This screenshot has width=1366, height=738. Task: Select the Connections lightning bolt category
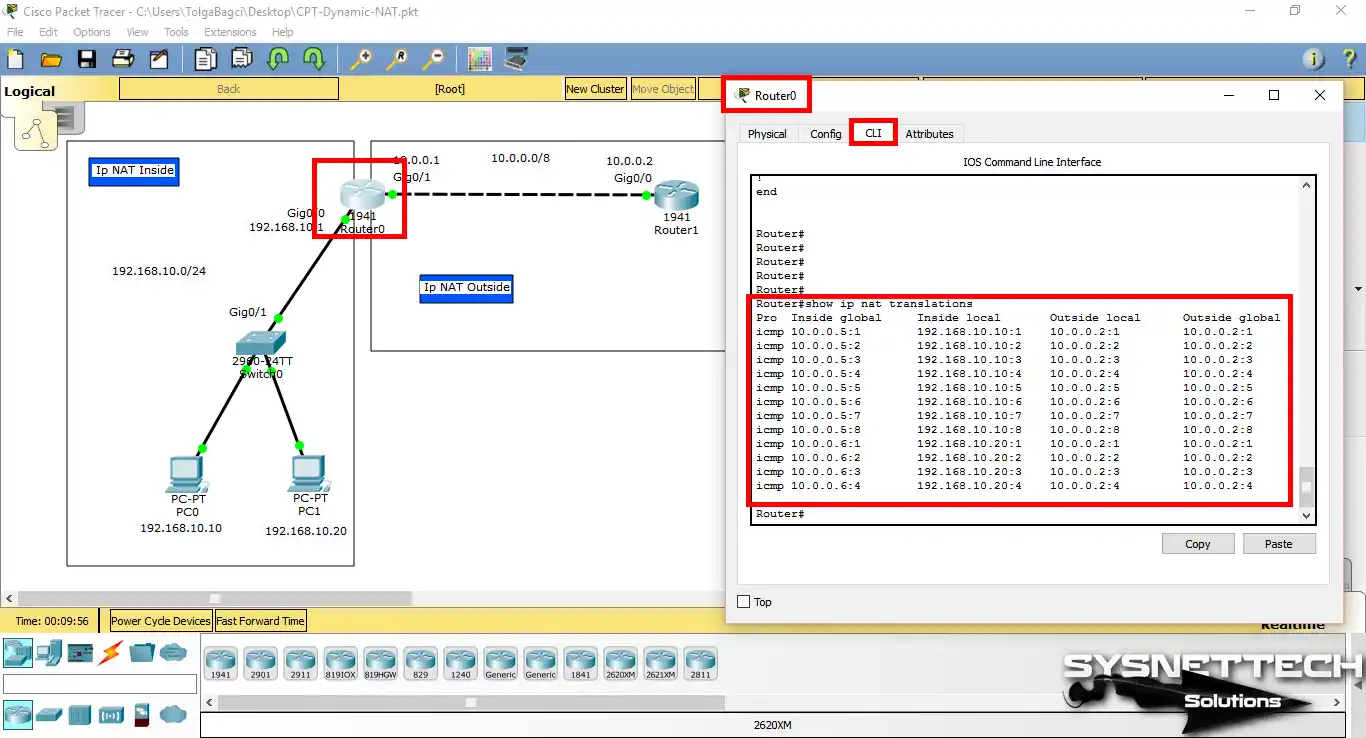pos(110,655)
